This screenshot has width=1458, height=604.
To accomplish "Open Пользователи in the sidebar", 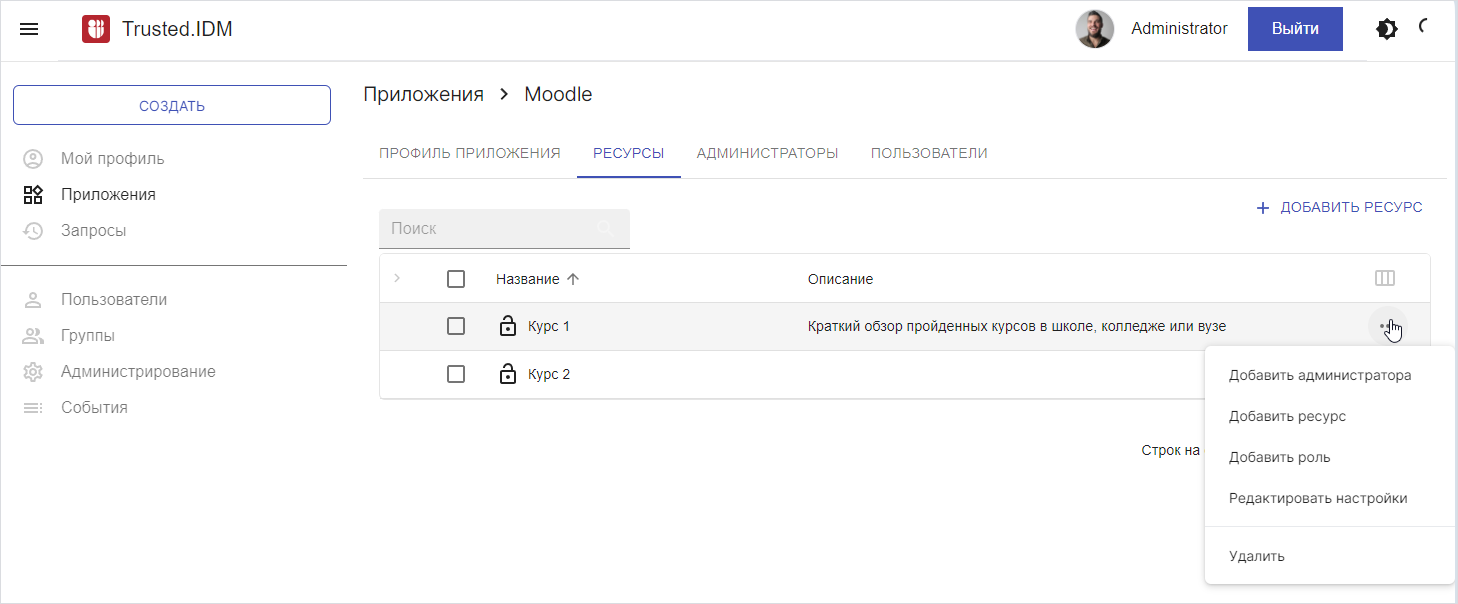I will [114, 300].
